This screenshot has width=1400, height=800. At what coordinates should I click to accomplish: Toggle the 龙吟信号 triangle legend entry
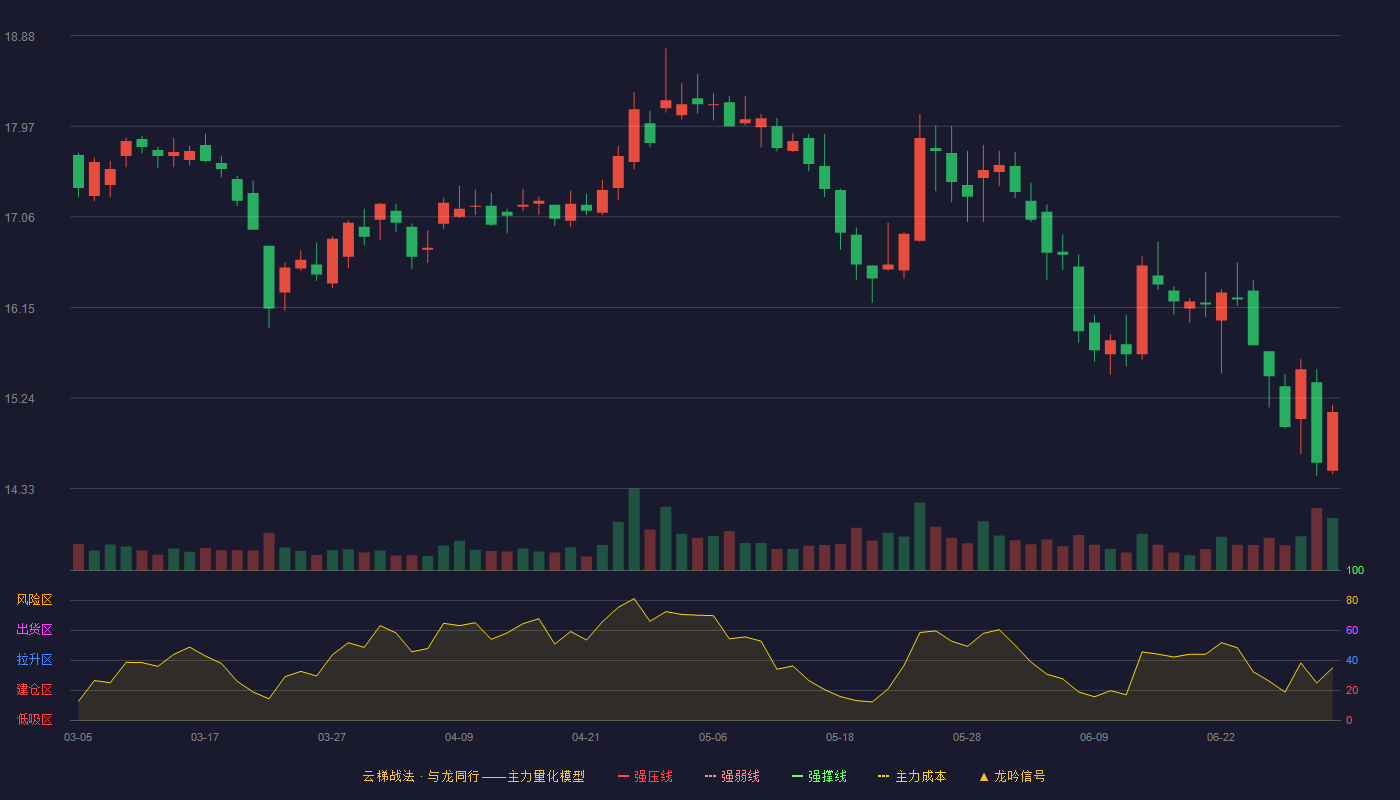[x=1012, y=776]
